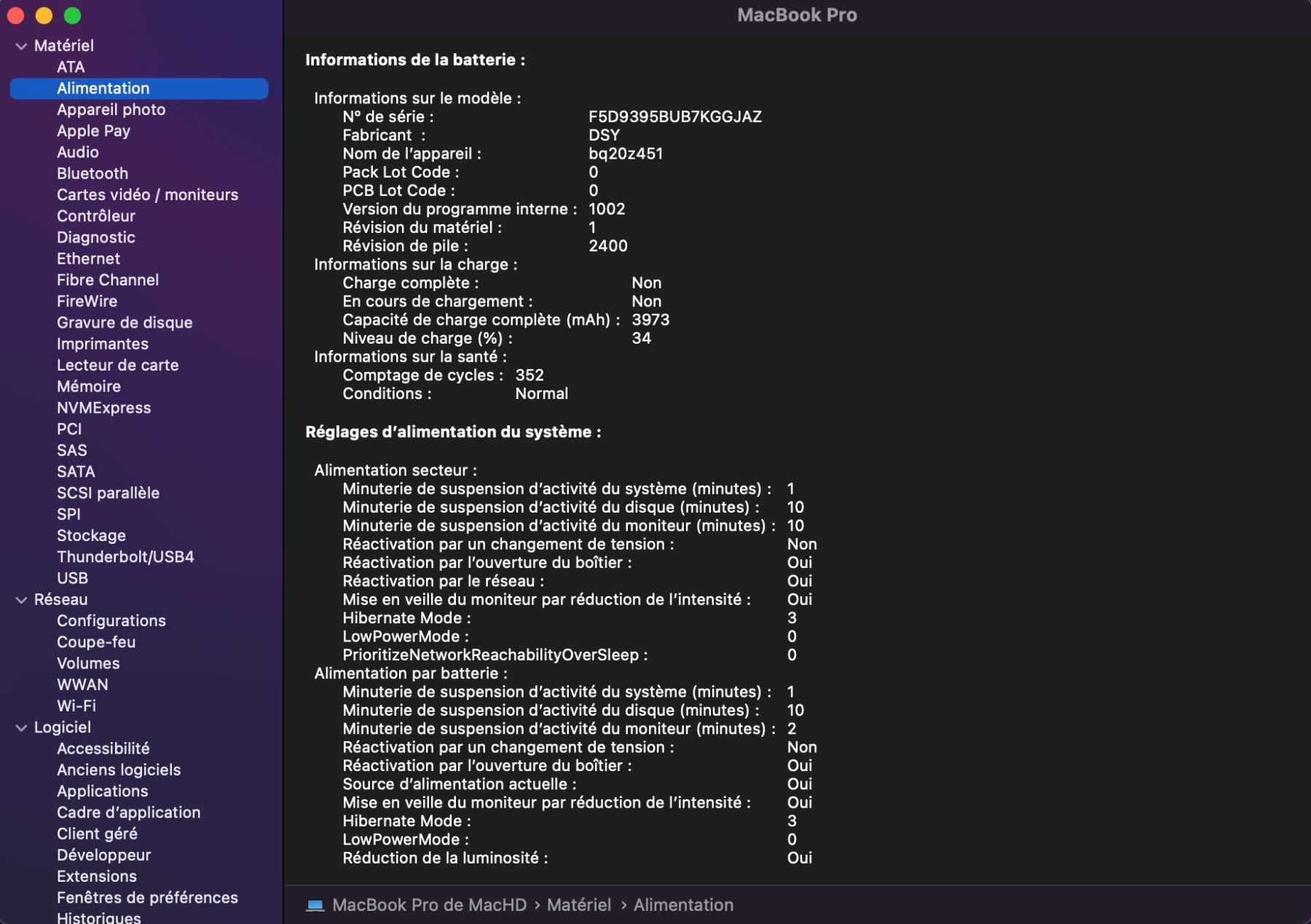Open Imprimantes in sidebar
This screenshot has width=1311, height=924.
click(103, 344)
